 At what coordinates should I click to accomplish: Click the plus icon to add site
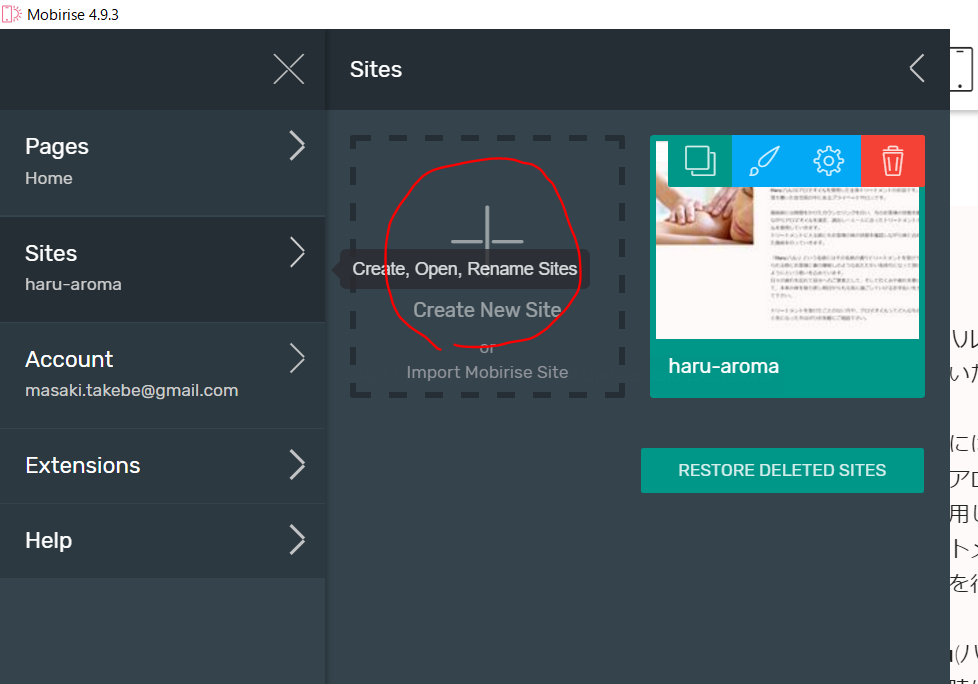(x=487, y=241)
